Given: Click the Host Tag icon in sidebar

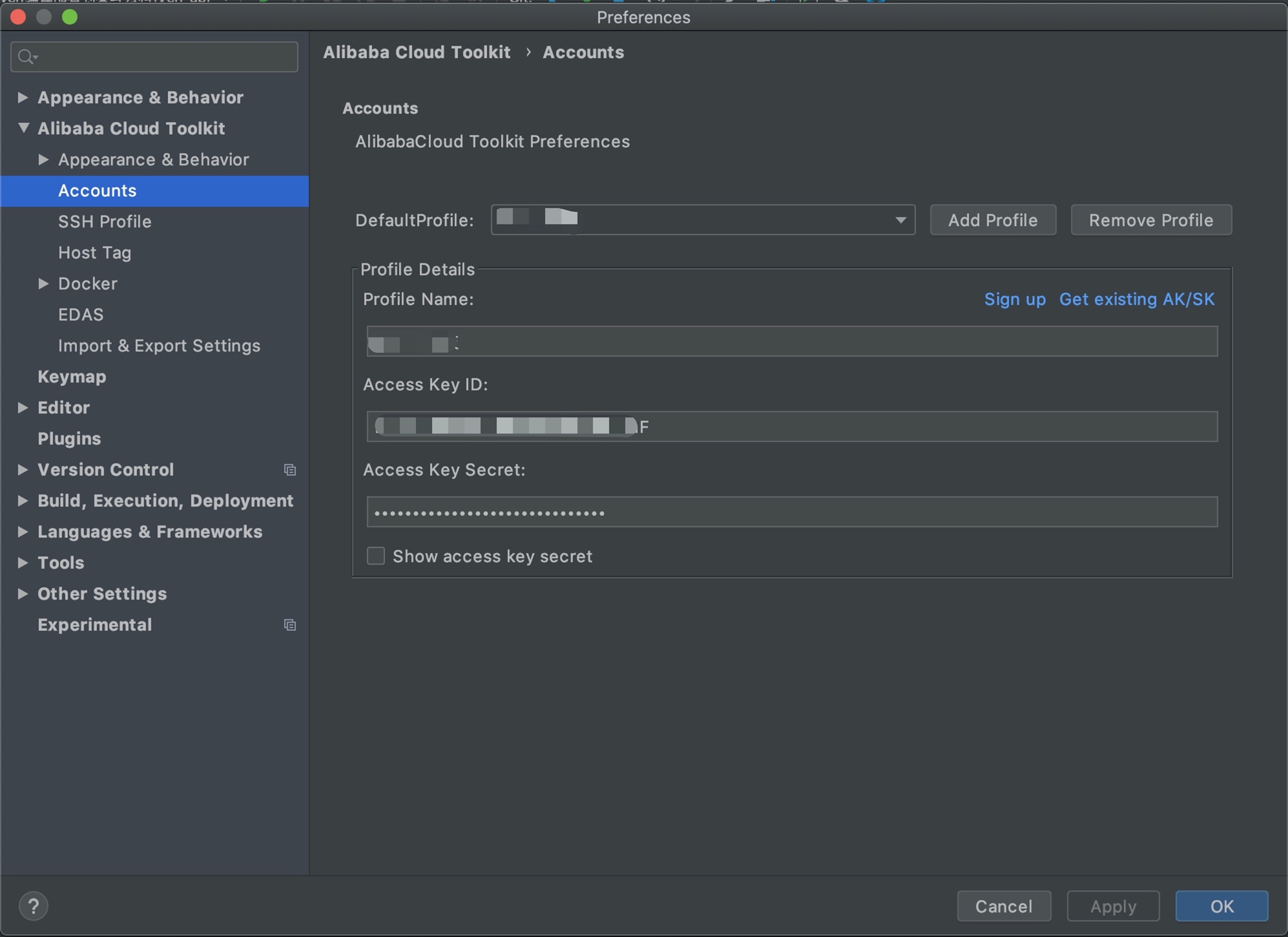Looking at the screenshot, I should tap(95, 252).
